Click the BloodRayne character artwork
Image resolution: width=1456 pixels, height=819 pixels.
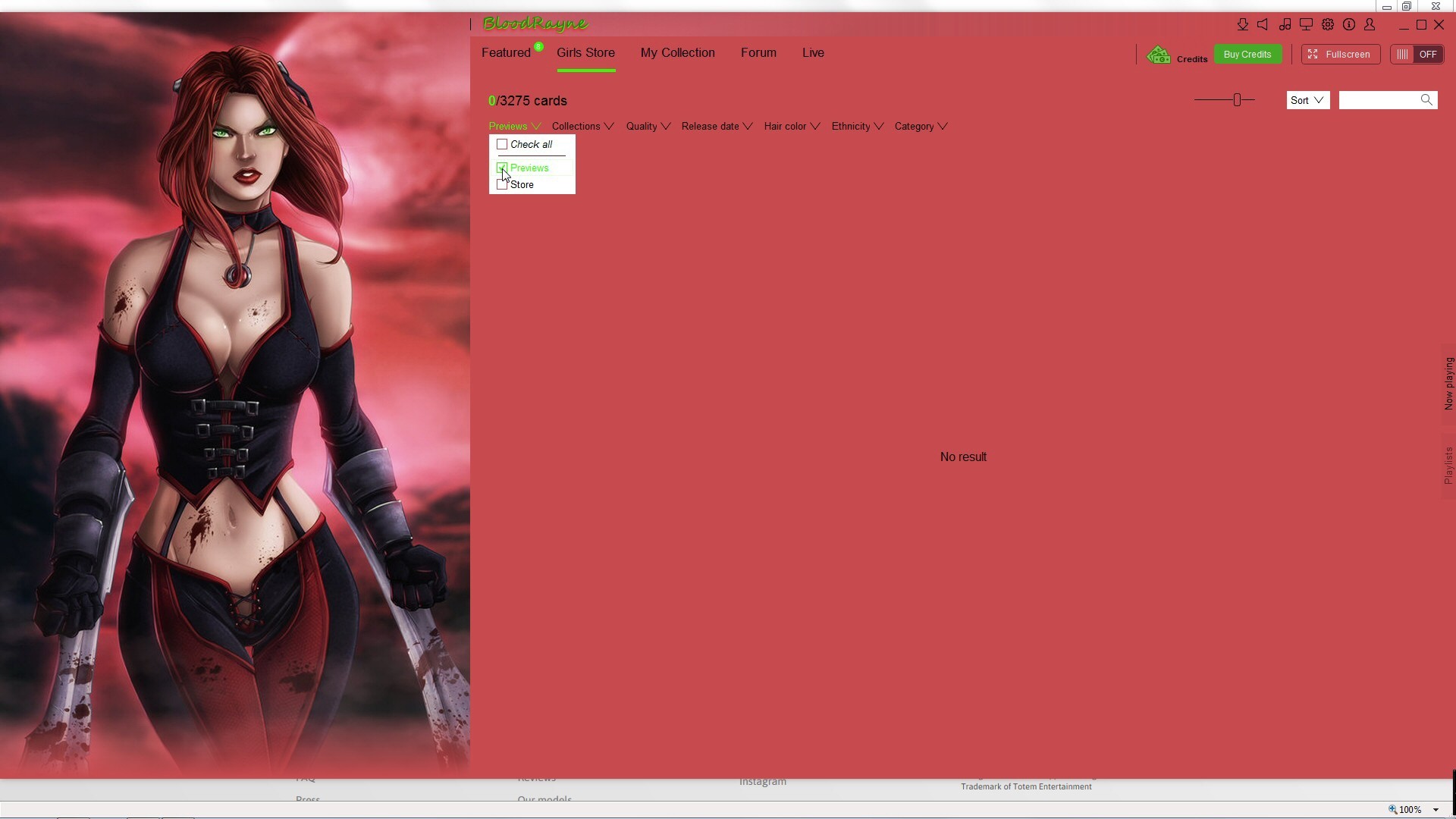[x=235, y=396]
